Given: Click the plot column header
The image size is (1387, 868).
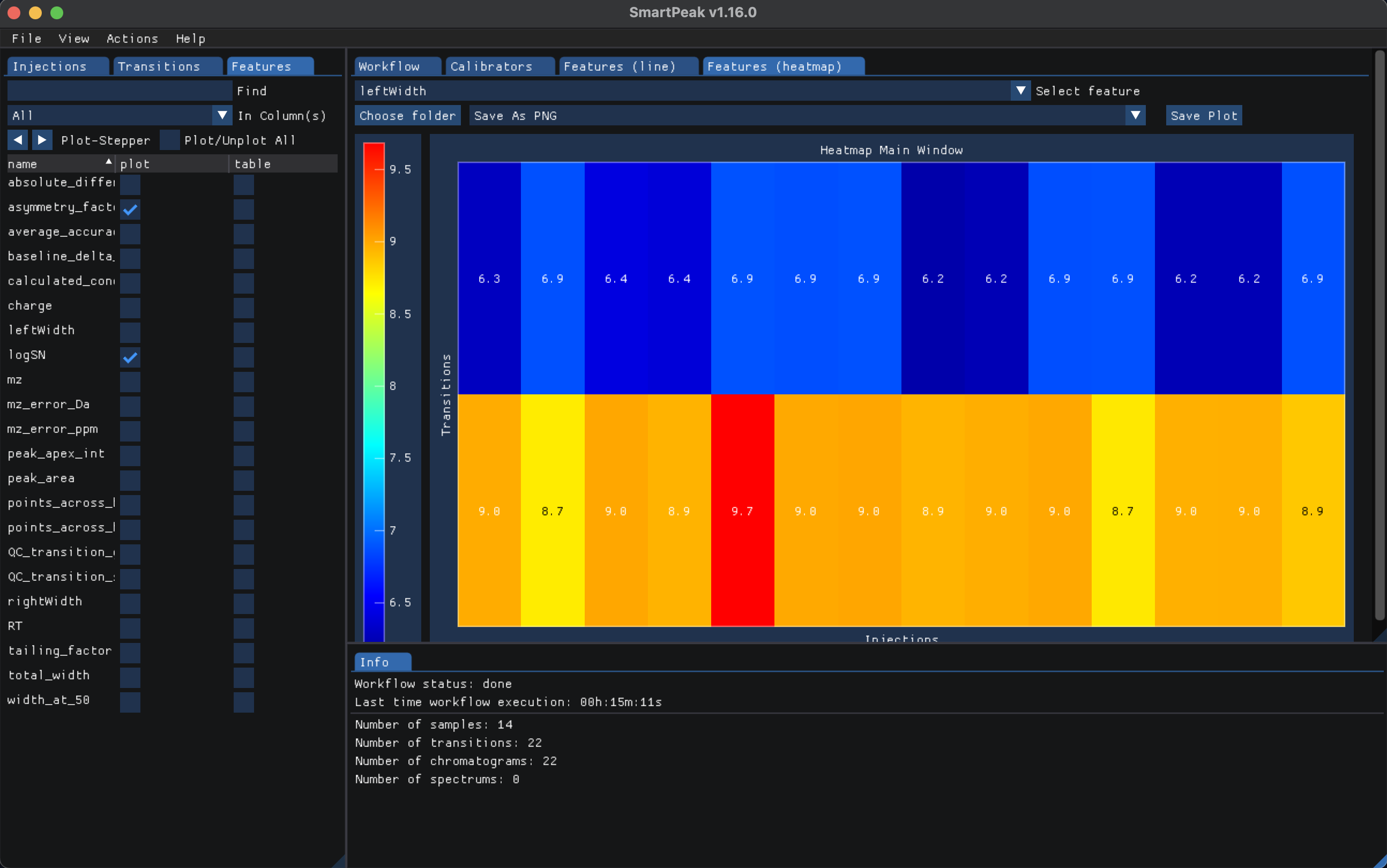Looking at the screenshot, I should click(172, 163).
